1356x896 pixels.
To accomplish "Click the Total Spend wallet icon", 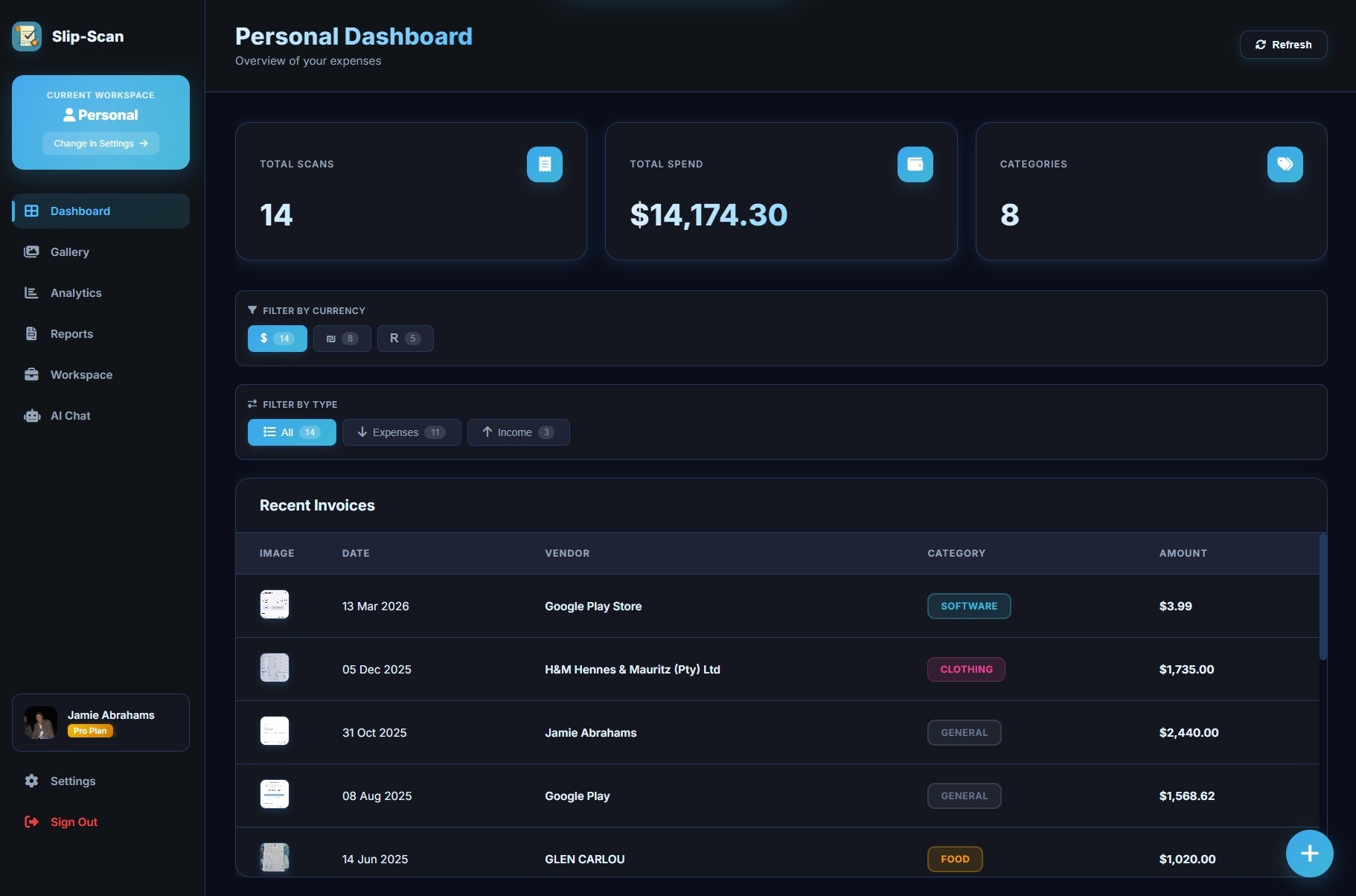I will pos(915,164).
